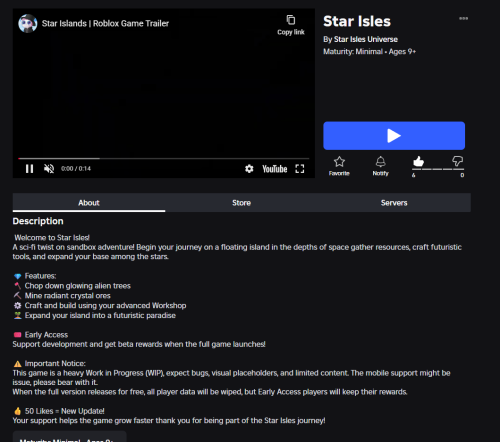Switch to the Servers tab
The width and height of the screenshot is (500, 442).
(x=394, y=203)
